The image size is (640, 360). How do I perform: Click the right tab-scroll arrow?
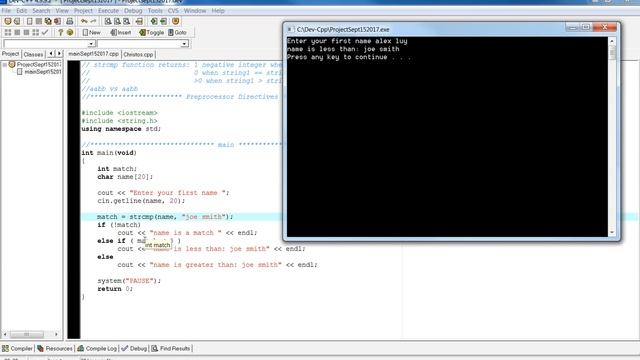tap(59, 54)
